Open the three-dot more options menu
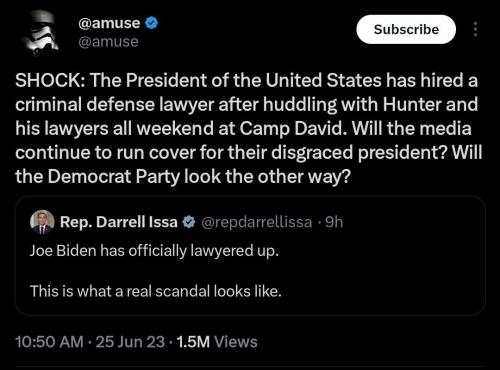Screen dimensions: 500x370 click(476, 29)
